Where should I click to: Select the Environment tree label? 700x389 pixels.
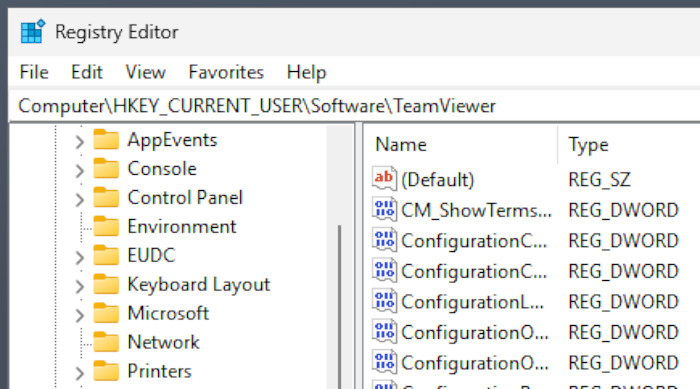(182, 226)
